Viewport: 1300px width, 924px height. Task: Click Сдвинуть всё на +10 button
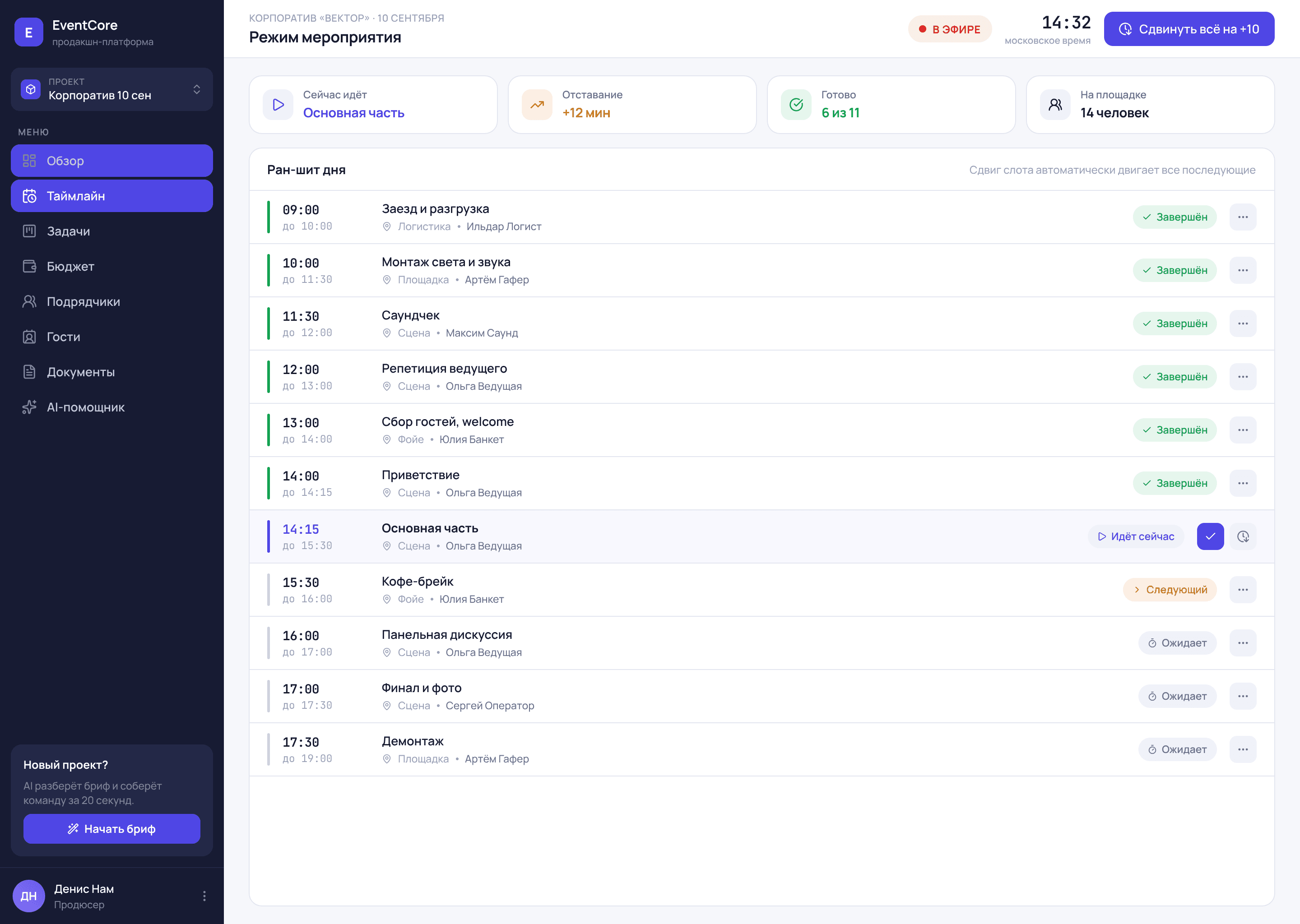[1189, 29]
